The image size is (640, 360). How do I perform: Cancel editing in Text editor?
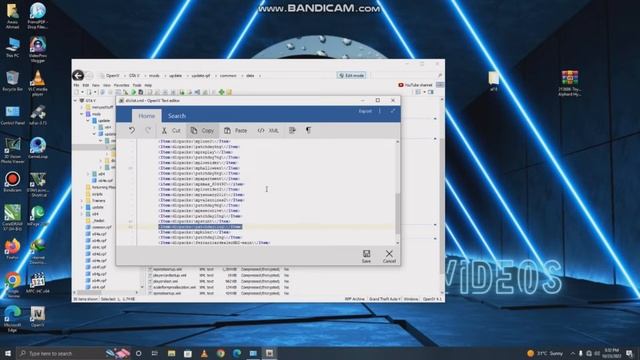pyautogui.click(x=389, y=256)
